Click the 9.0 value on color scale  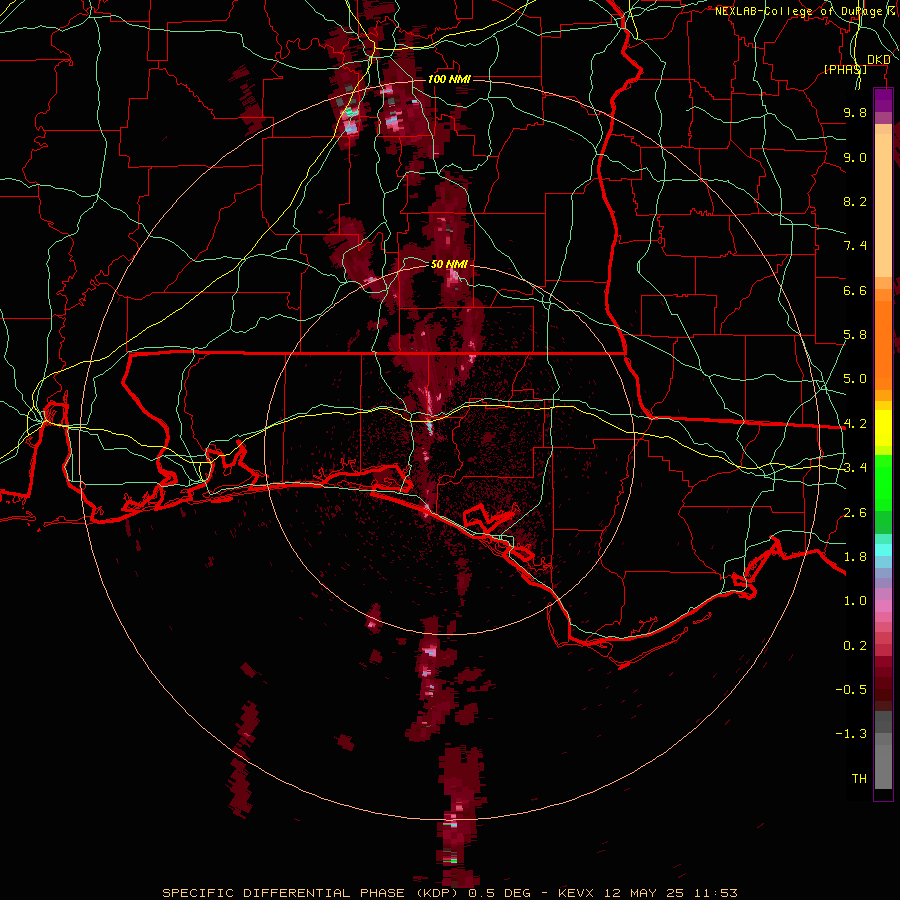(855, 157)
